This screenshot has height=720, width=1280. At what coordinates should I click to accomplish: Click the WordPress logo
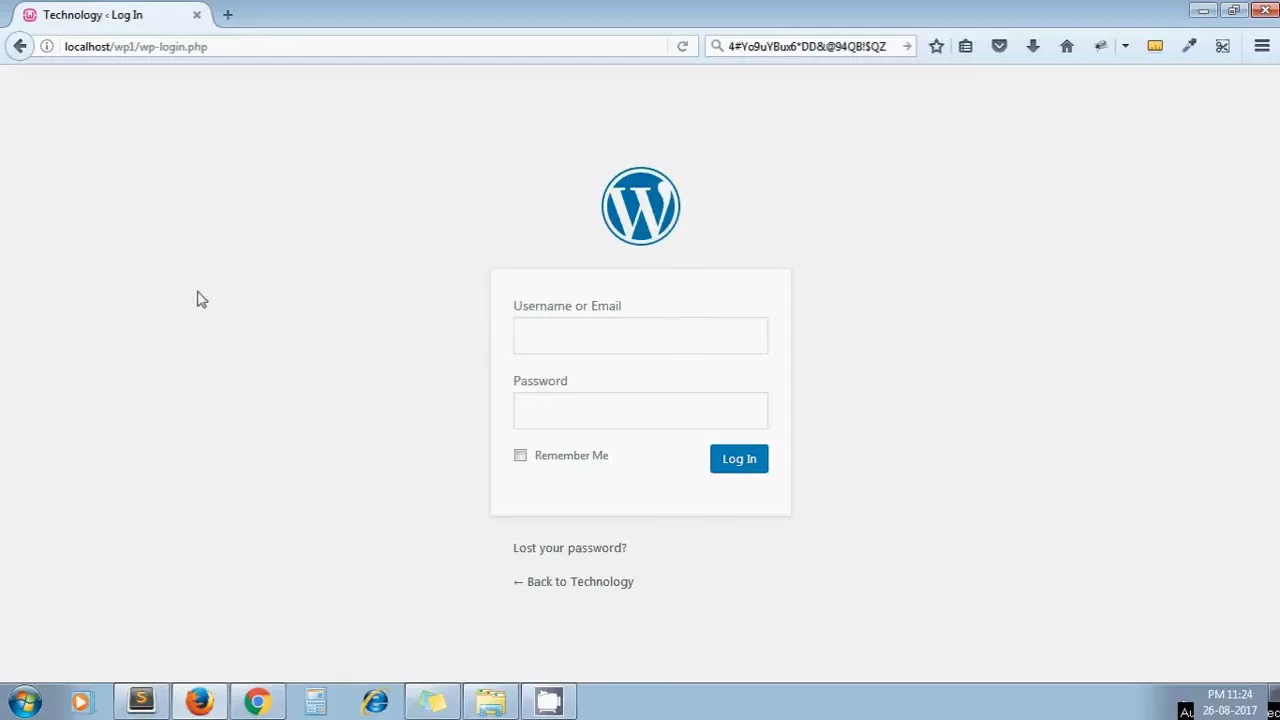[x=640, y=206]
